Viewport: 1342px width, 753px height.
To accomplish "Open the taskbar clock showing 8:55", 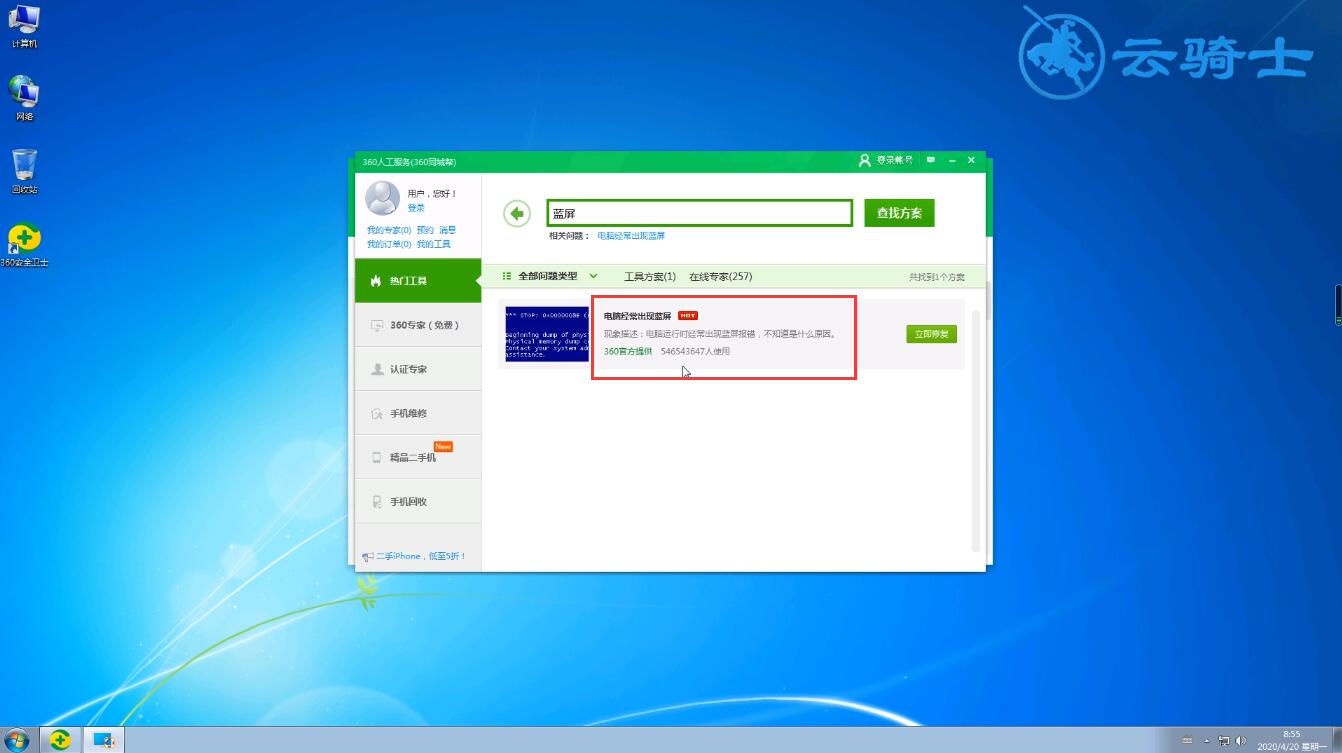I will point(1291,740).
